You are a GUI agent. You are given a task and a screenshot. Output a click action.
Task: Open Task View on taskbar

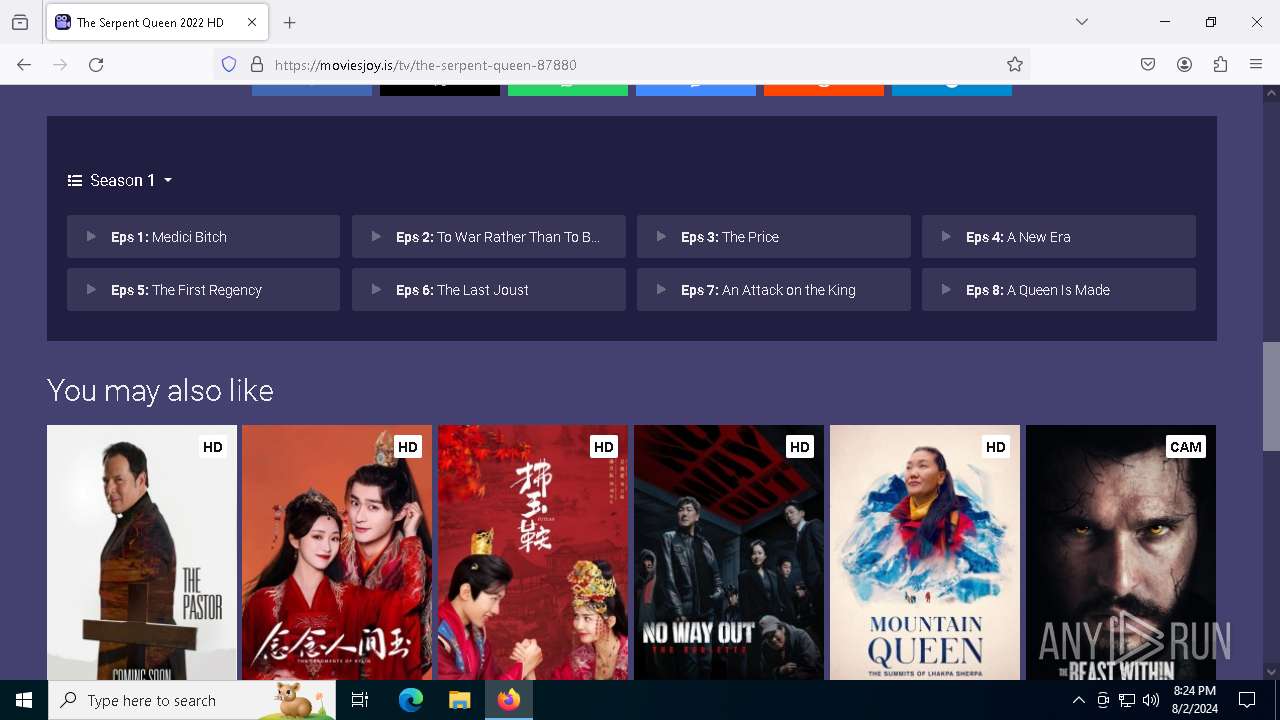(x=360, y=700)
